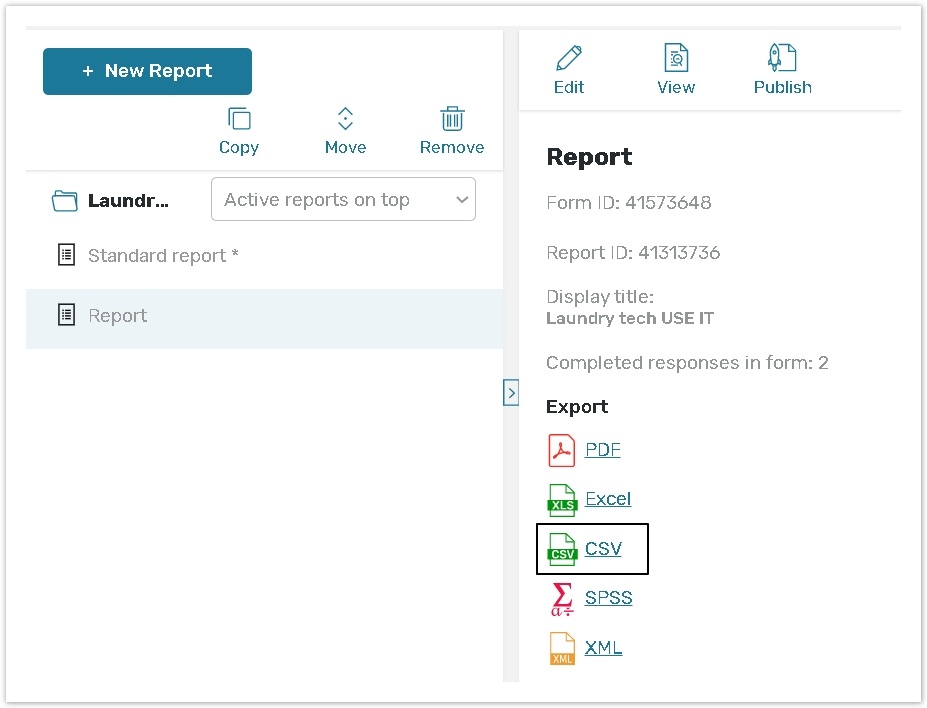This screenshot has height=708, width=927.
Task: Open the Active reports on top dropdown
Action: pos(343,200)
